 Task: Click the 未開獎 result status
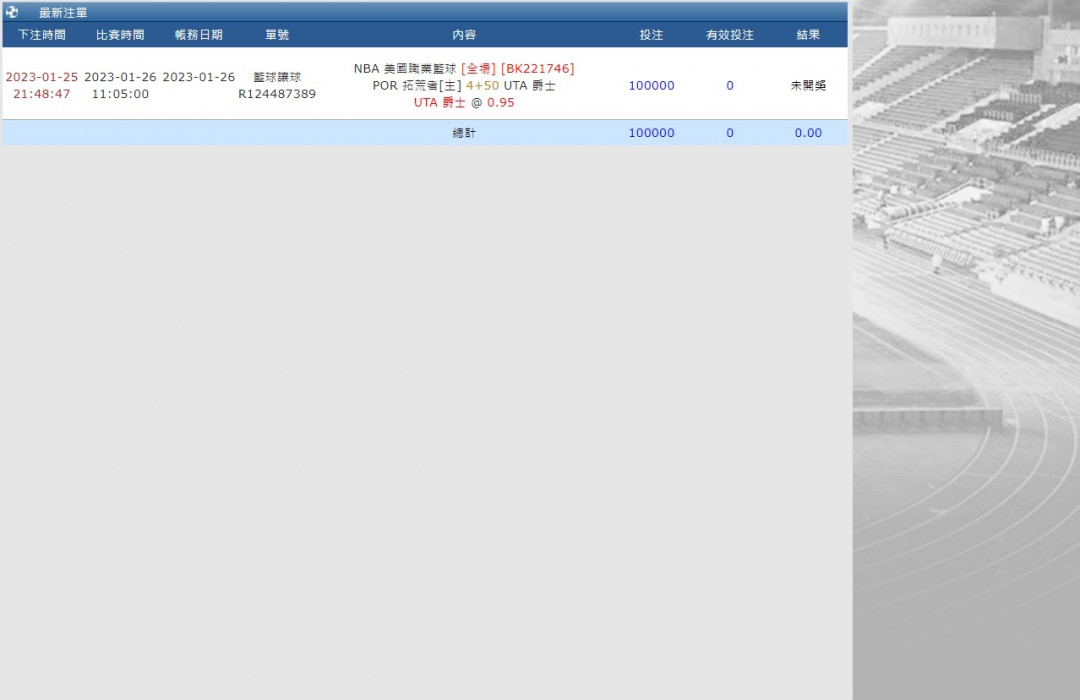(809, 85)
